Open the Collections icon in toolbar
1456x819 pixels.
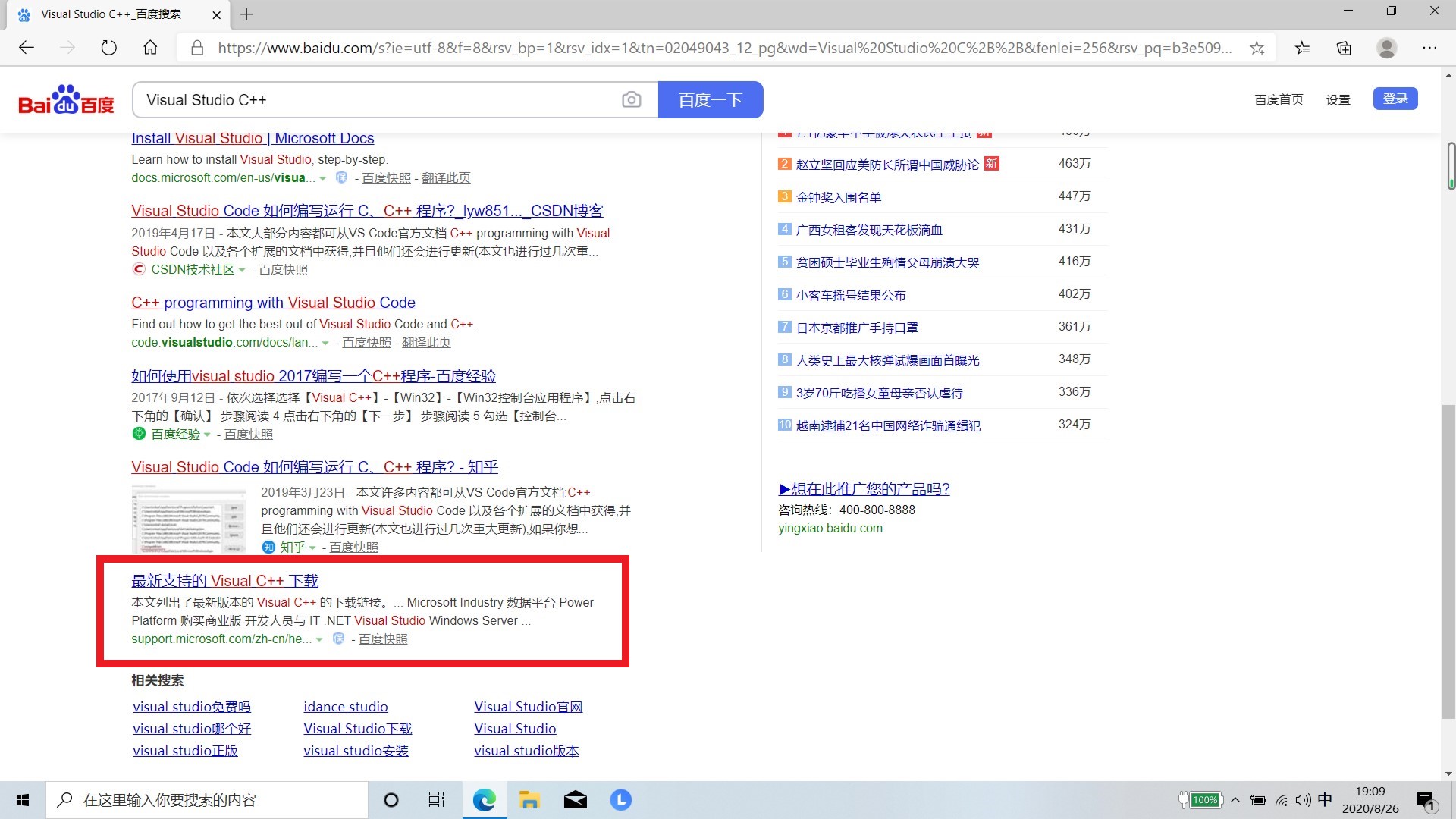pos(1344,48)
